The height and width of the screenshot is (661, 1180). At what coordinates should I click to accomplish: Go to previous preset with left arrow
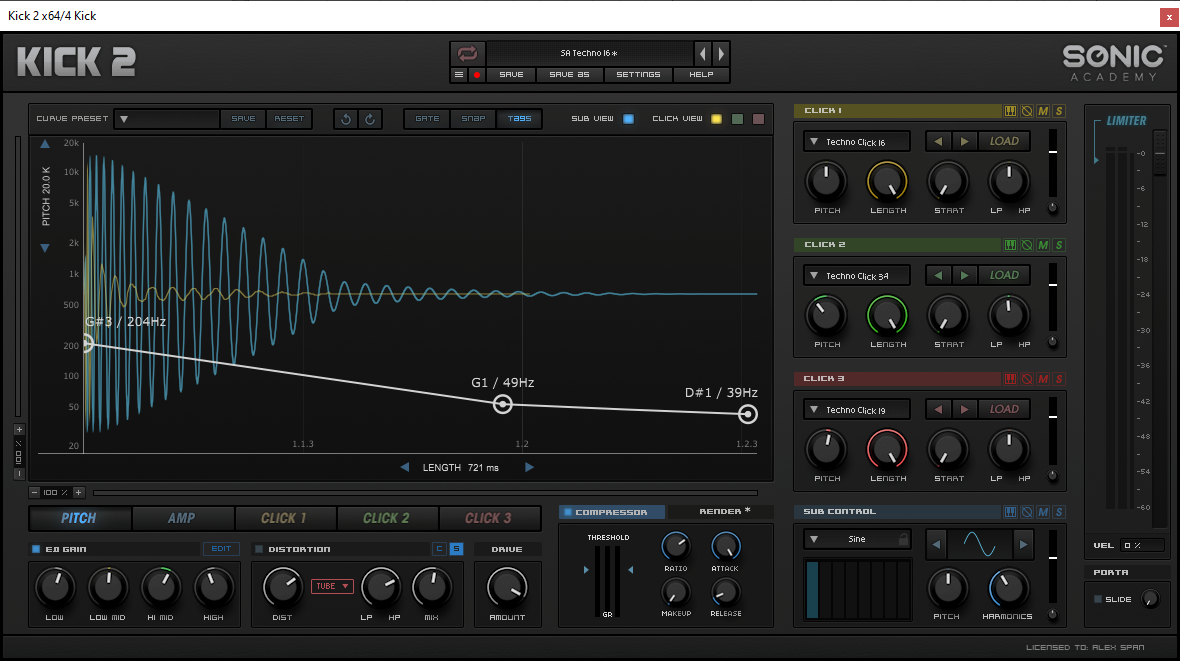pos(703,53)
